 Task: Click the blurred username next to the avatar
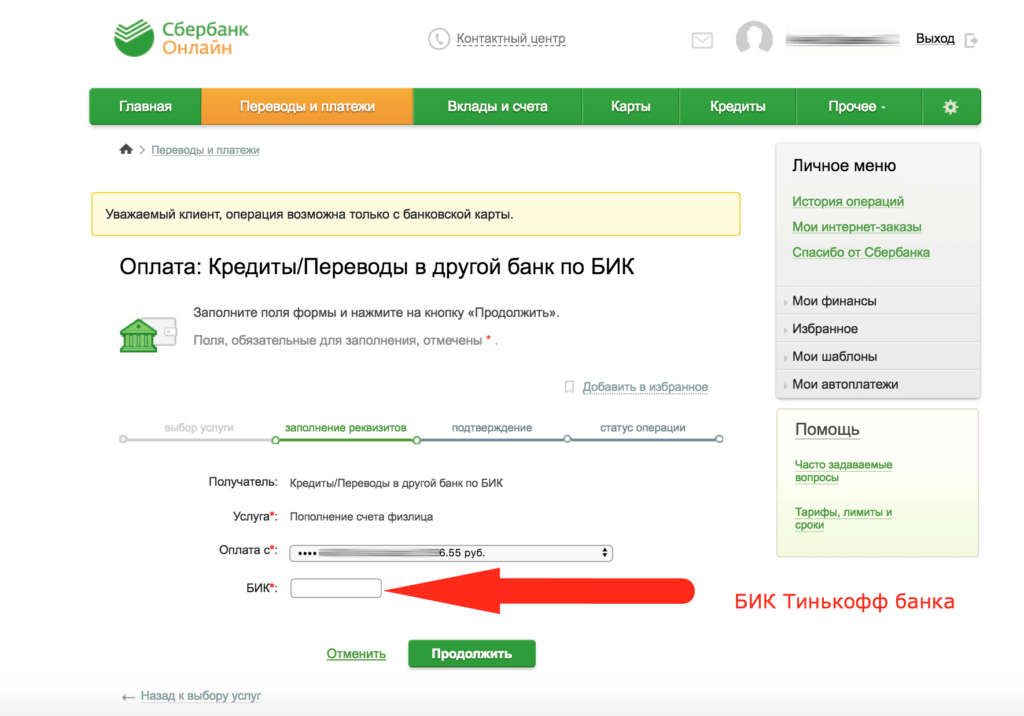pos(842,40)
